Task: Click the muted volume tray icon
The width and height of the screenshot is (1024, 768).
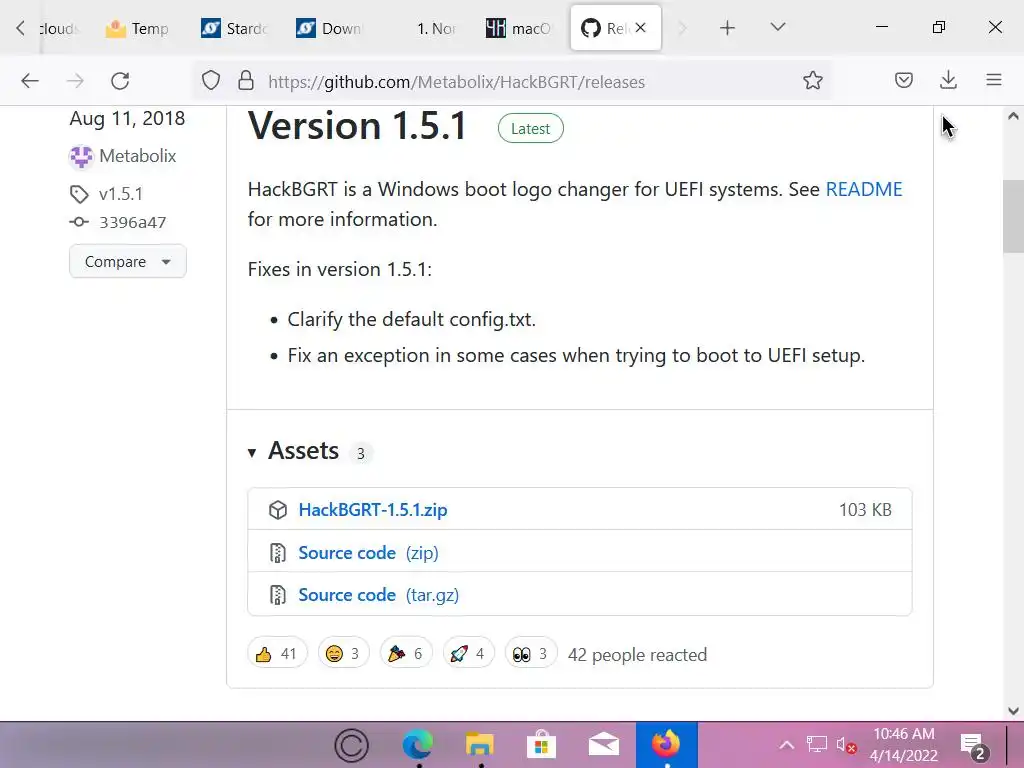Action: 846,745
